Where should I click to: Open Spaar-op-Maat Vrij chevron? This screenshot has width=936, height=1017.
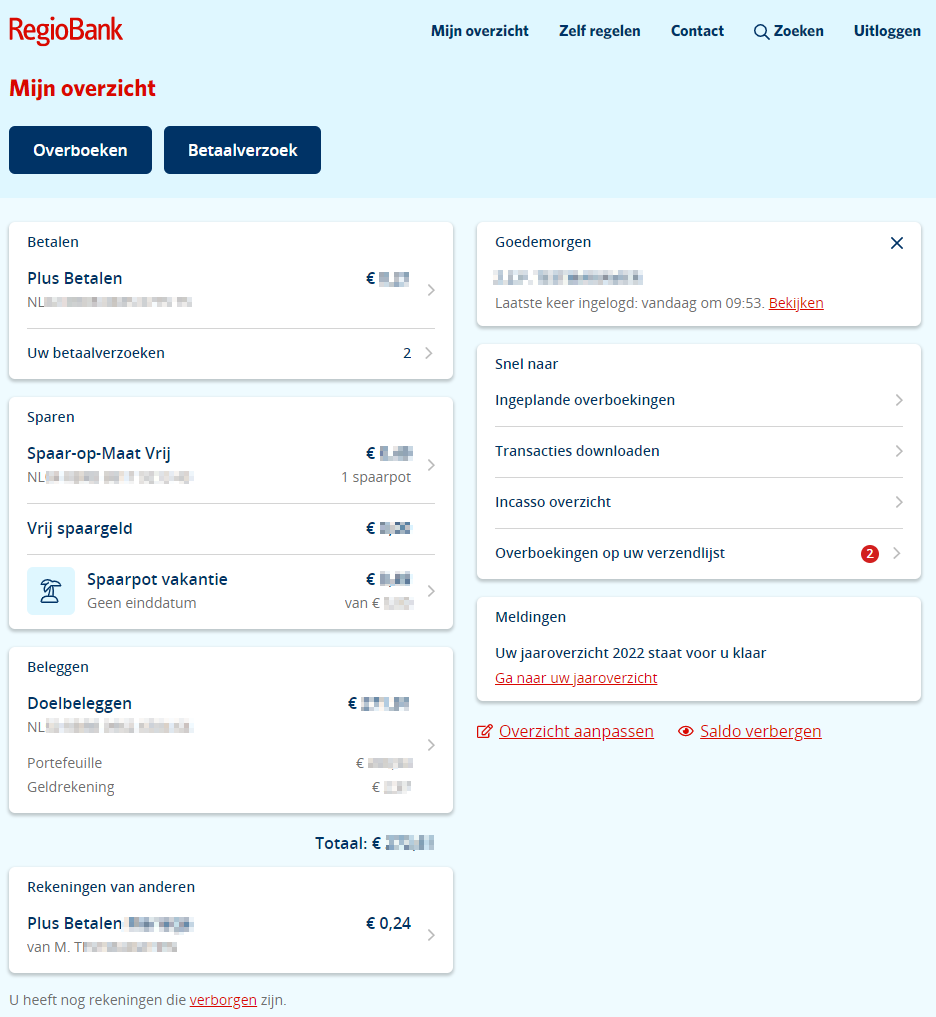pos(431,465)
